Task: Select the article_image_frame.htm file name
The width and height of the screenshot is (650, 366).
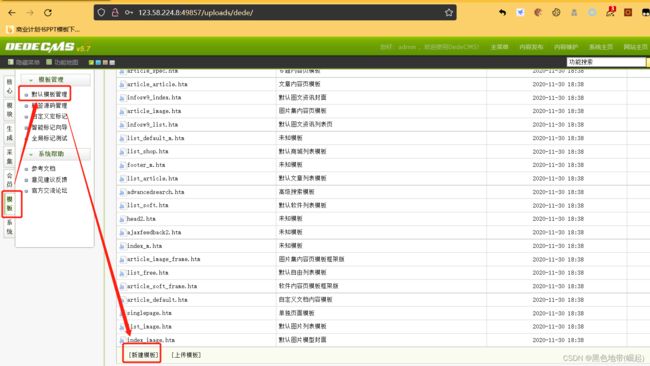Action: (163, 259)
